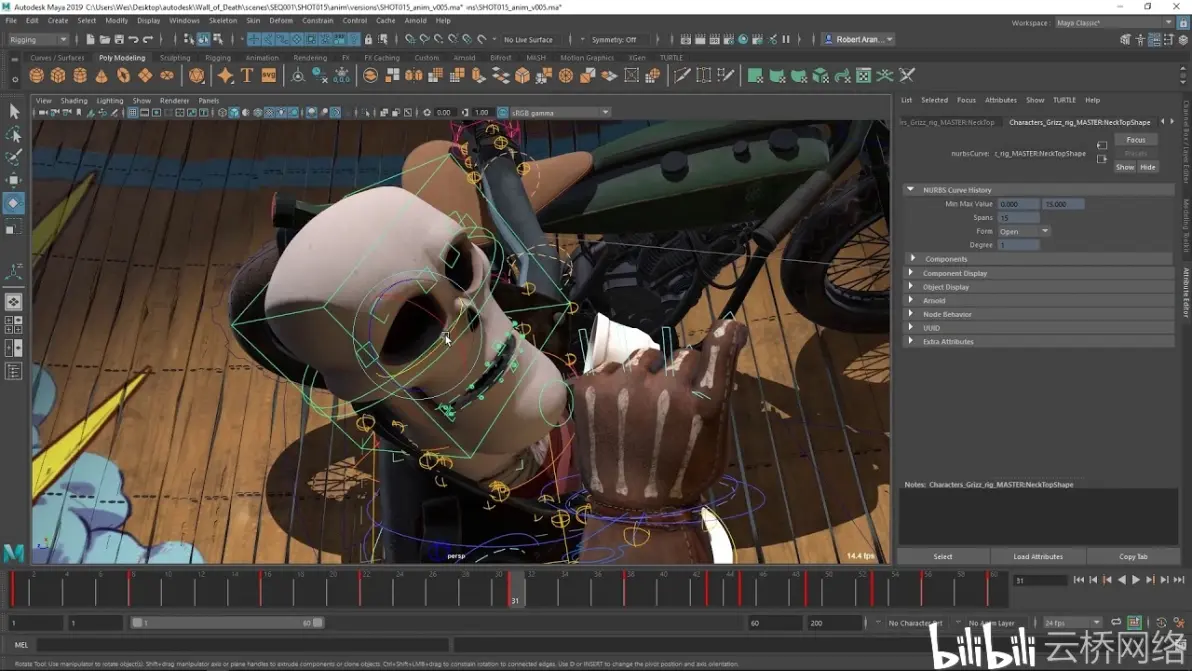Click the Select button at panel bottom
This screenshot has width=1192, height=671.
coord(943,556)
